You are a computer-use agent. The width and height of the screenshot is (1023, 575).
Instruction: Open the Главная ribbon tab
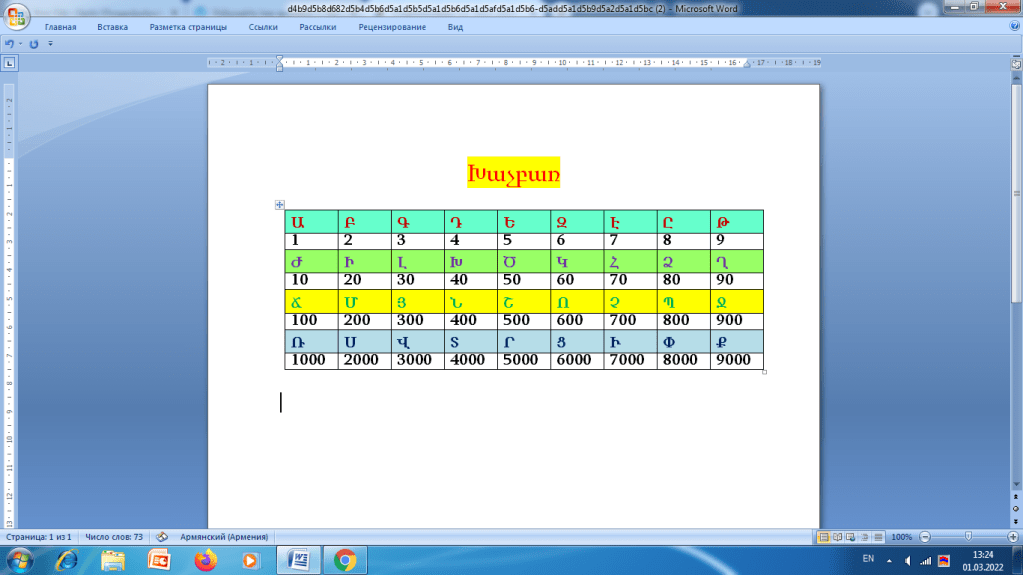pos(61,27)
